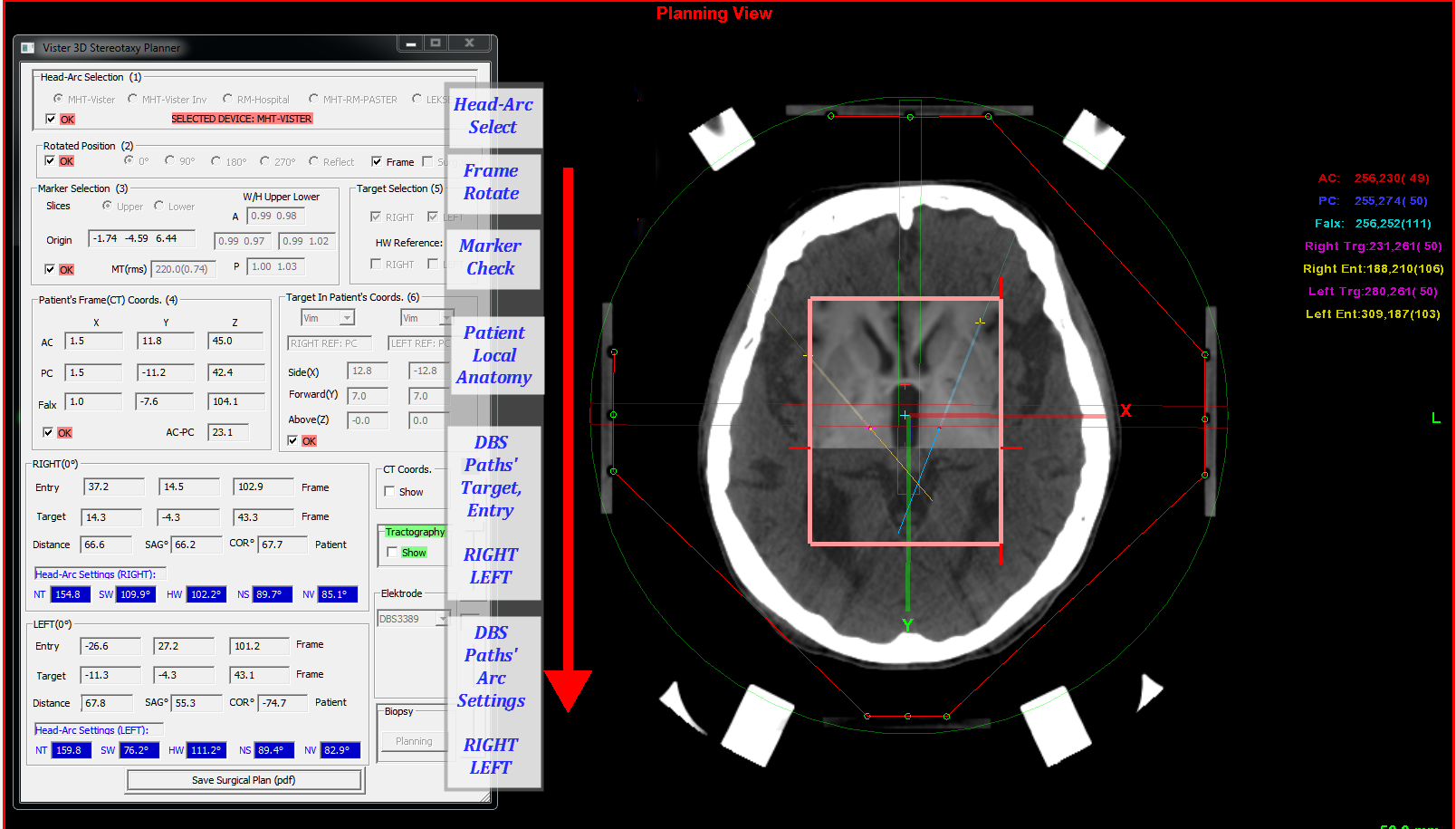Click the AC Y coordinate field showing 11.8
This screenshot has width=1456, height=829.
(x=166, y=342)
